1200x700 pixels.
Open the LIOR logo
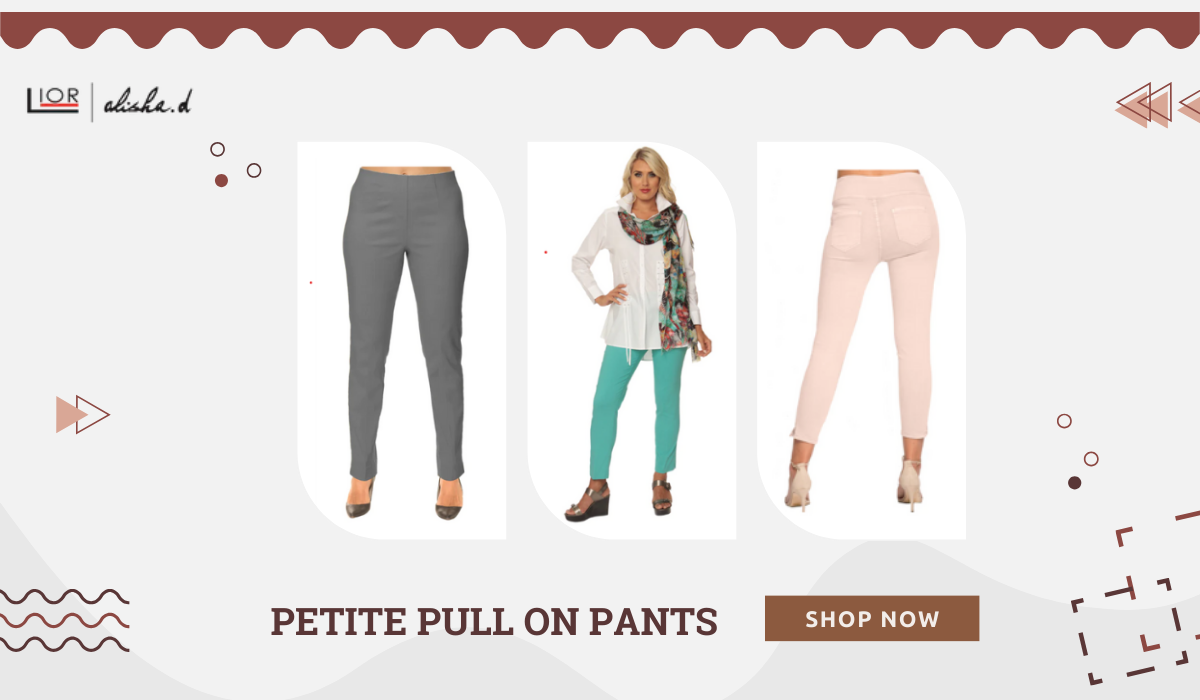click(x=53, y=101)
